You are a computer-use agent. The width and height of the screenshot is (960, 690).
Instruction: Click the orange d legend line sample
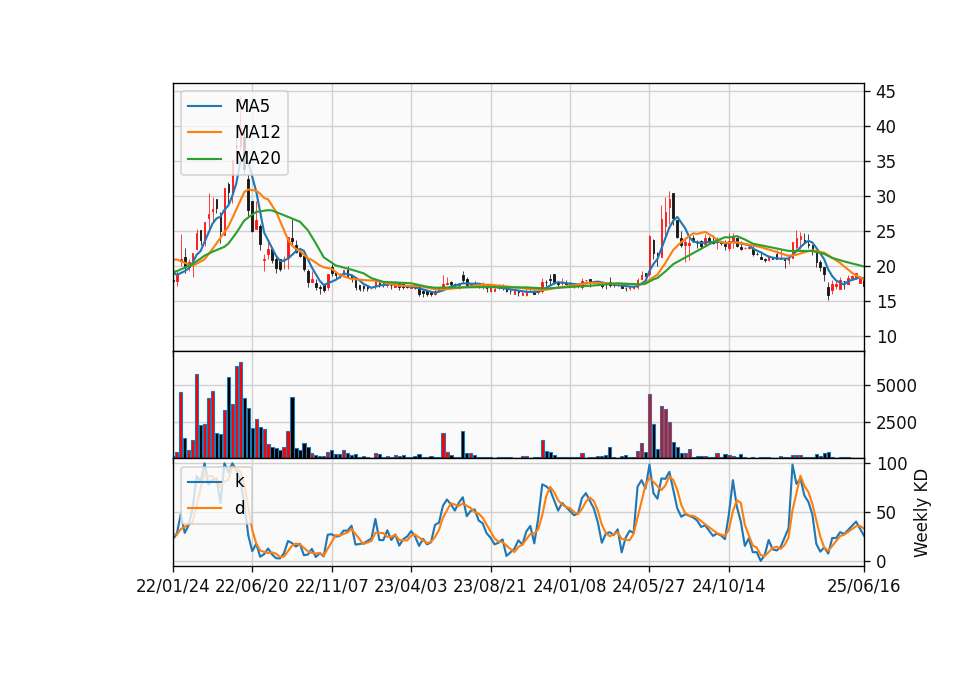click(x=204, y=508)
